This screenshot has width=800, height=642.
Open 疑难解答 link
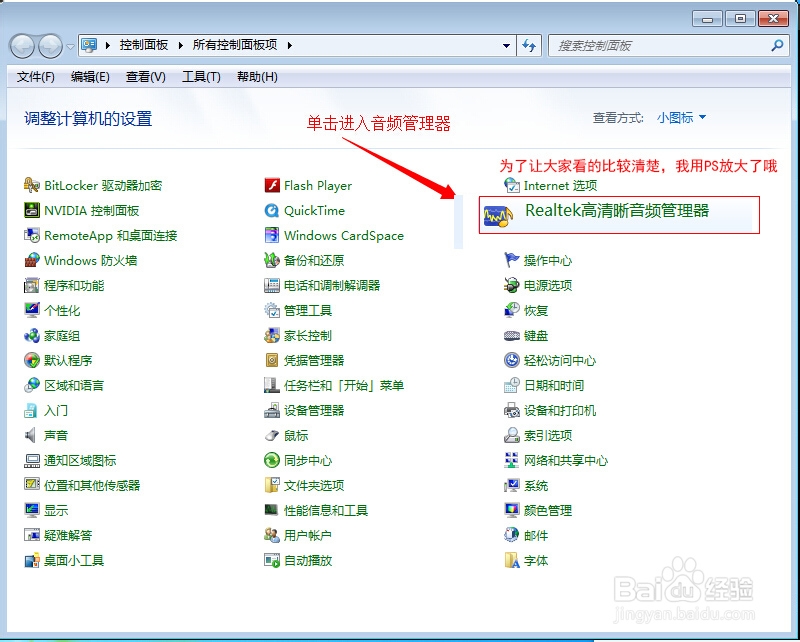click(68, 535)
